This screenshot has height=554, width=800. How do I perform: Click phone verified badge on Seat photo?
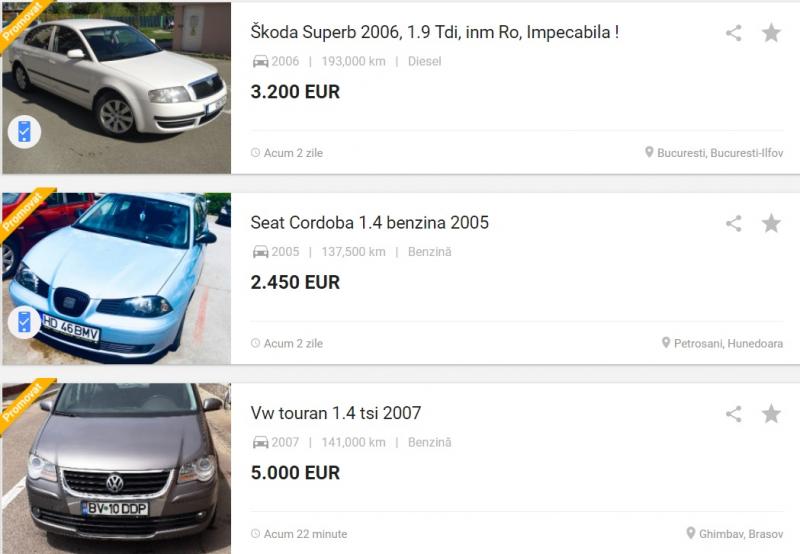[x=24, y=322]
